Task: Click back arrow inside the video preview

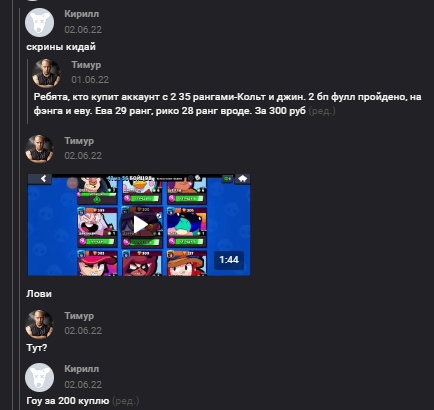Action: [x=43, y=179]
